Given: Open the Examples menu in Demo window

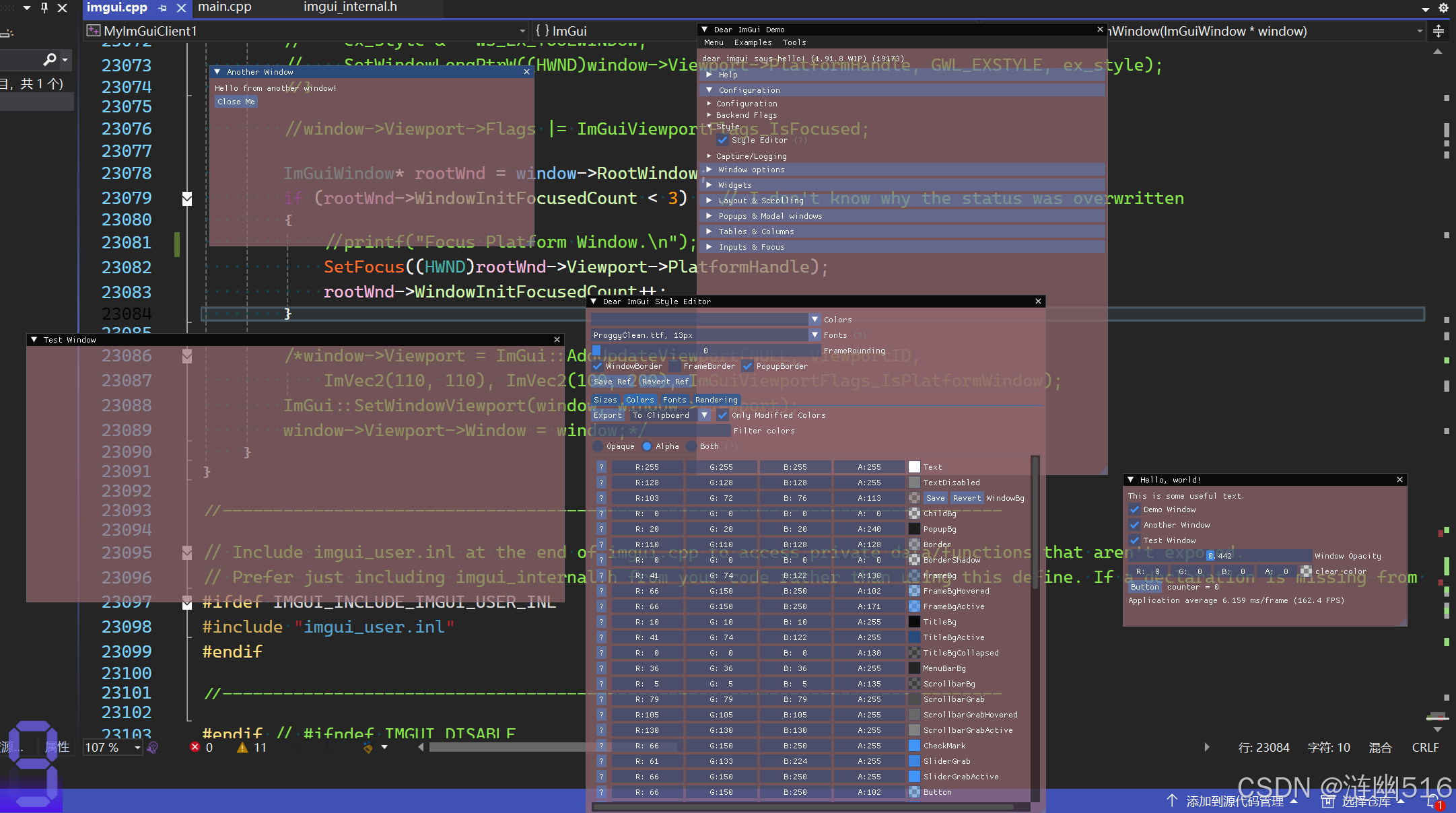Looking at the screenshot, I should pos(753,42).
